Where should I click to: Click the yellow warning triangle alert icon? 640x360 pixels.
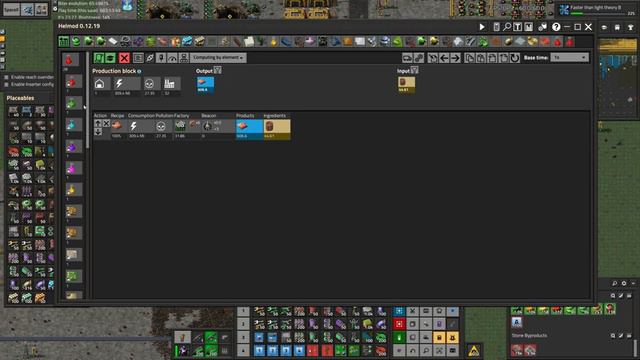point(473,351)
